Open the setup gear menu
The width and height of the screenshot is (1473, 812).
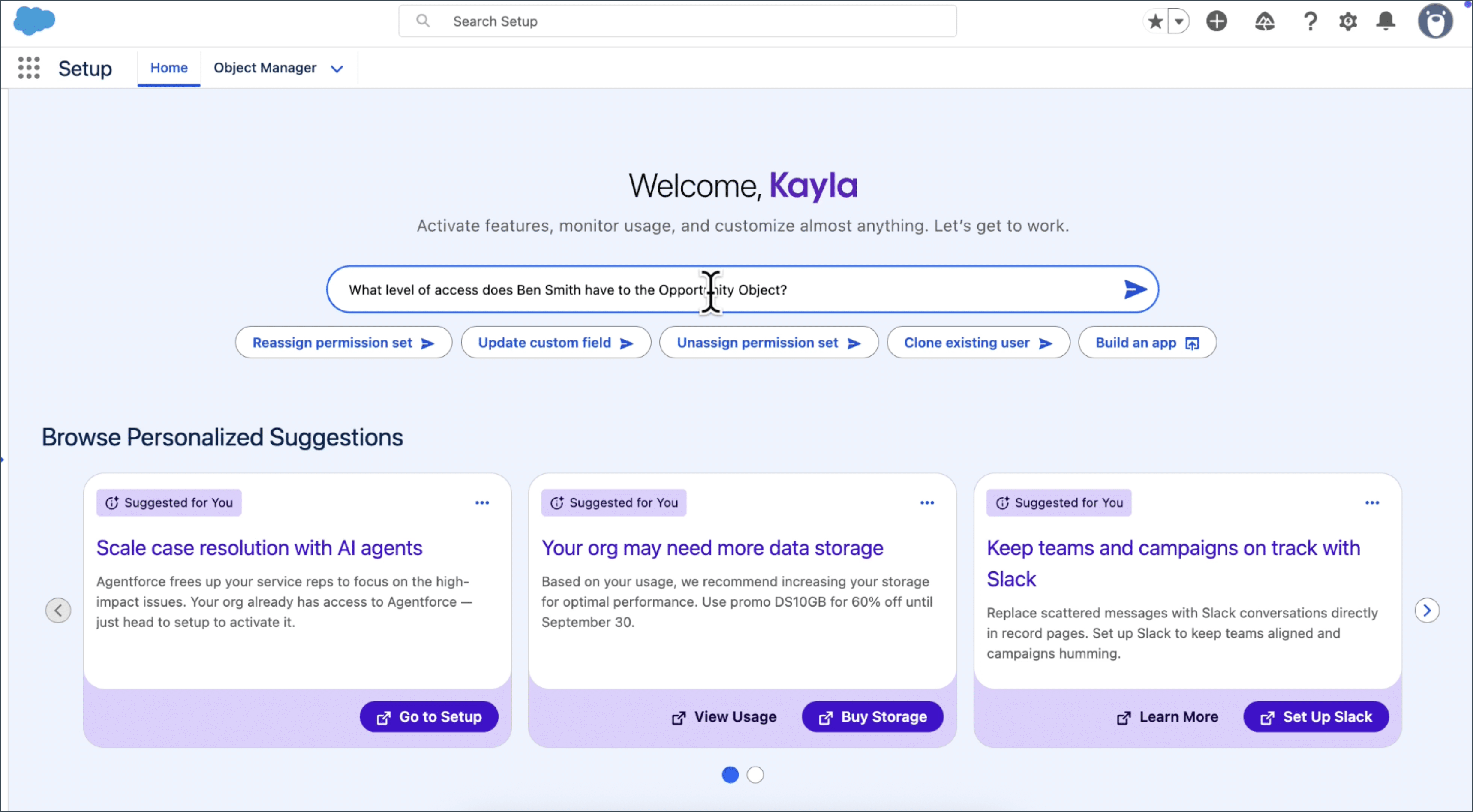click(1348, 22)
